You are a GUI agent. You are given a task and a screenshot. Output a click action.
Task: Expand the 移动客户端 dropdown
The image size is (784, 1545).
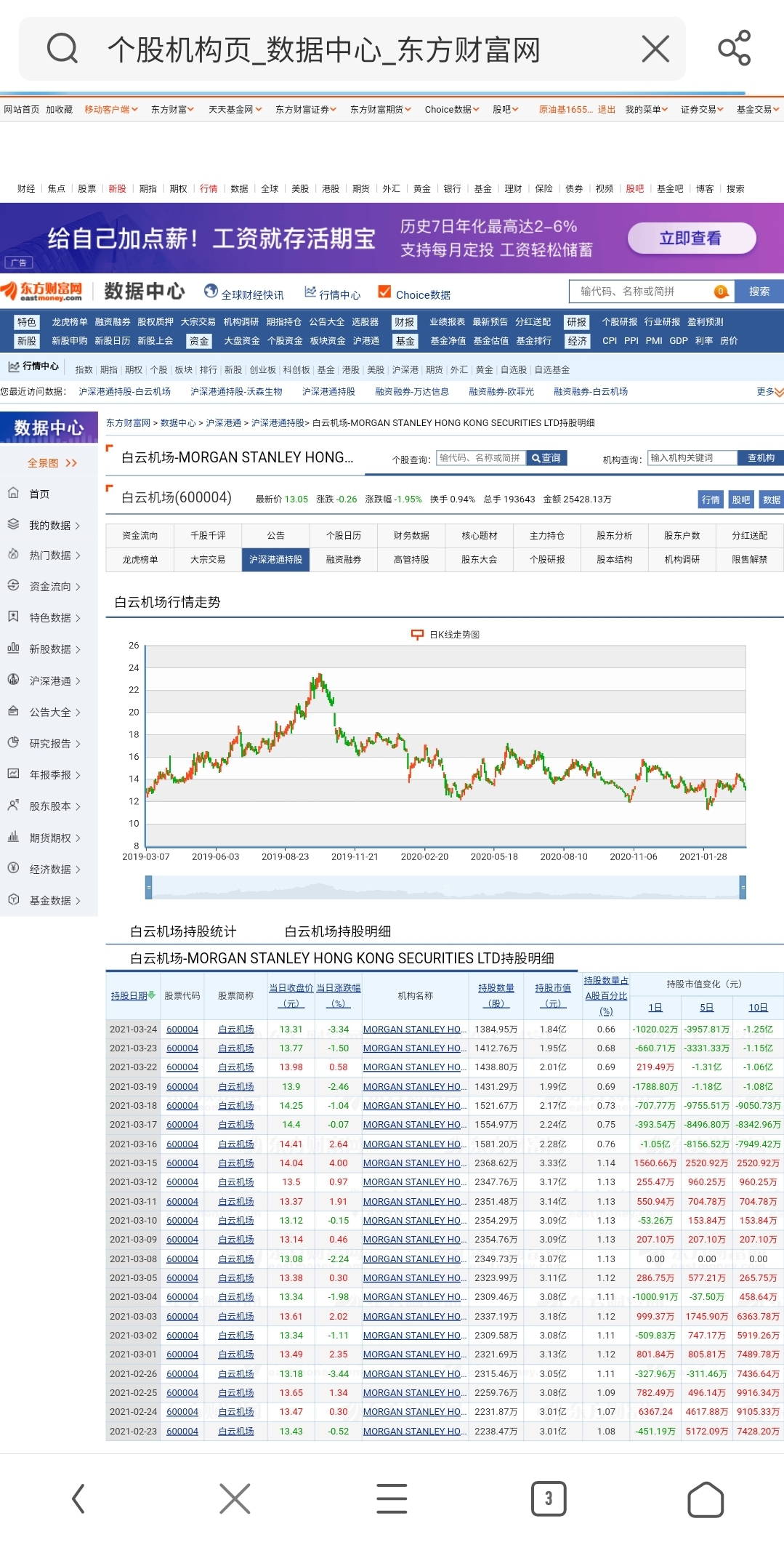[x=111, y=109]
